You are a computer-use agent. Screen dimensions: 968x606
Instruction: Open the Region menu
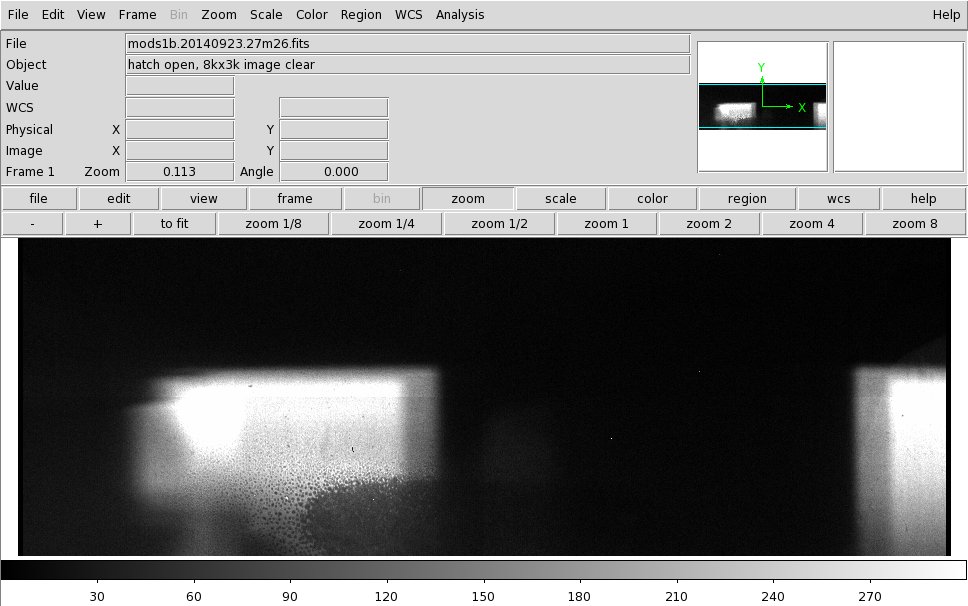361,14
